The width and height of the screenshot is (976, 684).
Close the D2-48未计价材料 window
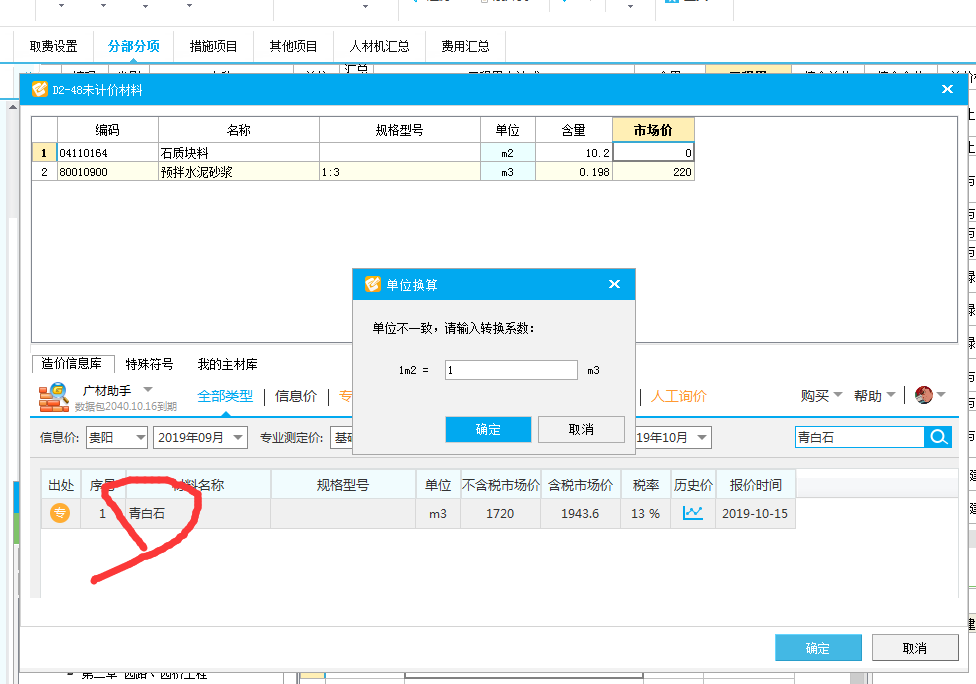point(947,89)
